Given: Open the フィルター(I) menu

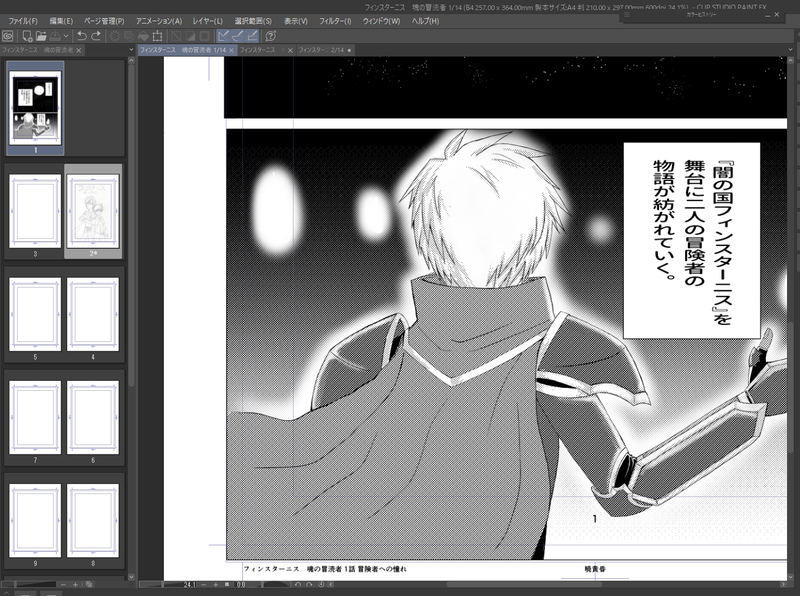Looking at the screenshot, I should click(x=335, y=21).
